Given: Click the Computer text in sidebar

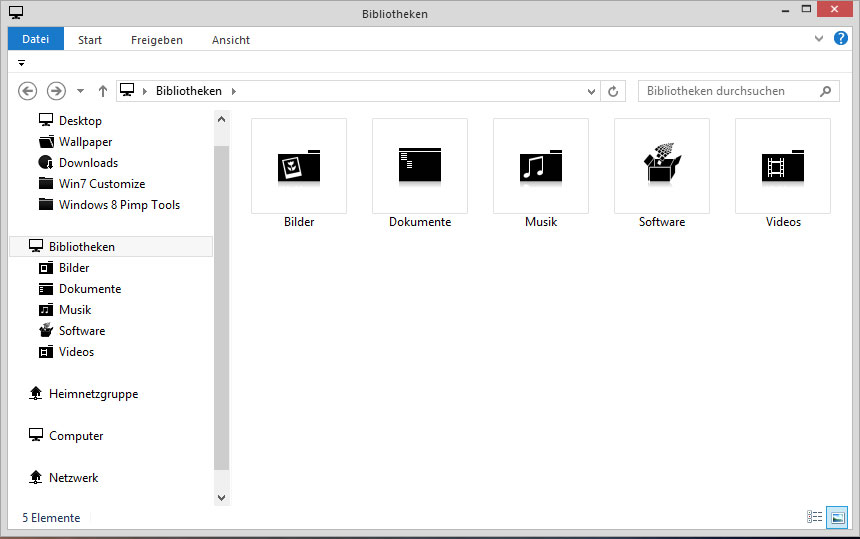Looking at the screenshot, I should (76, 436).
